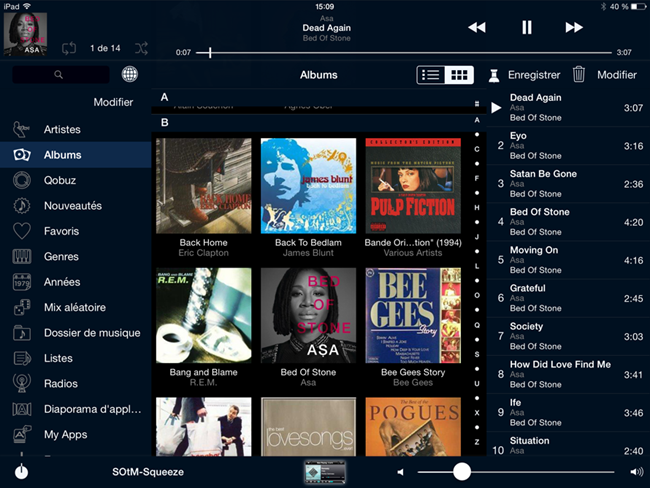Click the volume slider knob
650x488 pixels.
[x=461, y=472]
